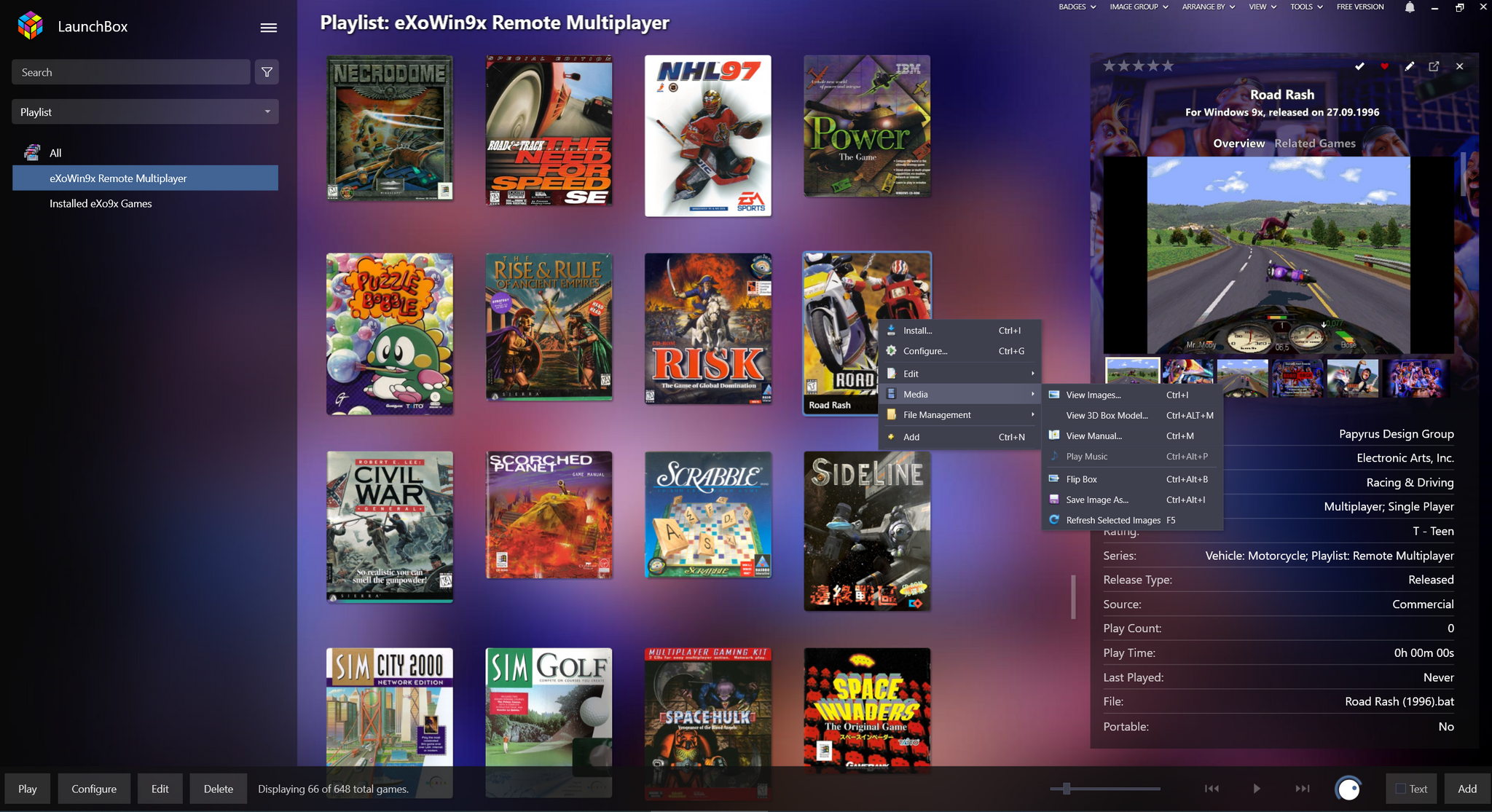1492x812 pixels.
Task: Click the hamburger menu icon beside LaunchBox
Action: click(268, 28)
